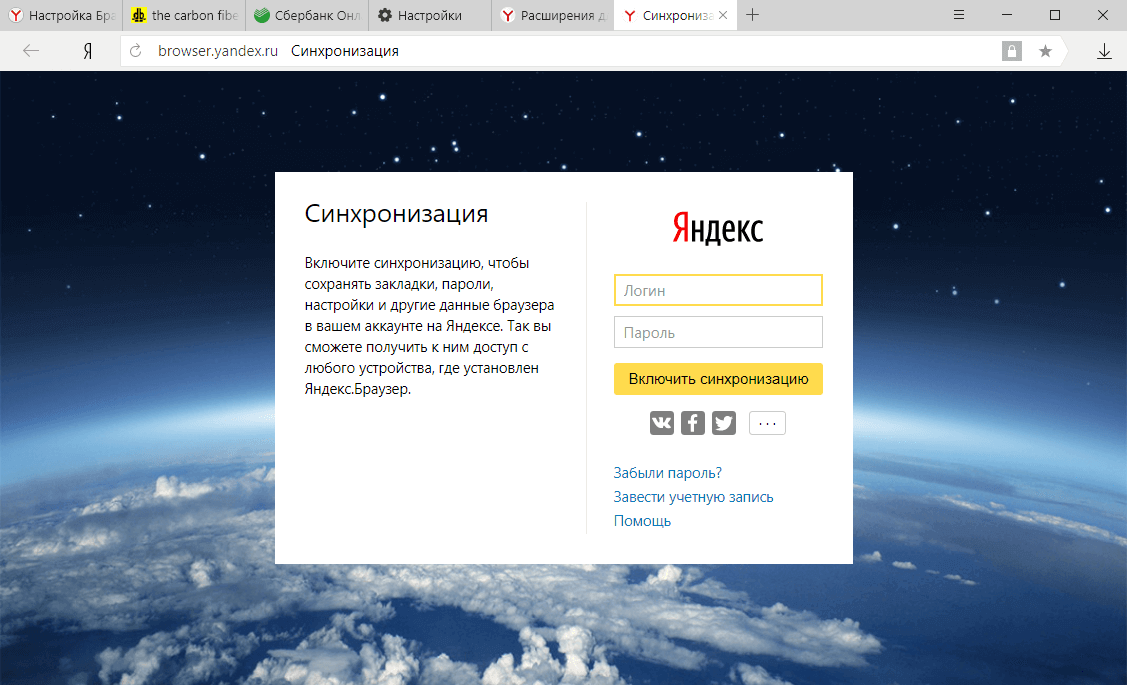Click the Yandex "Я" home icon

[x=87, y=51]
